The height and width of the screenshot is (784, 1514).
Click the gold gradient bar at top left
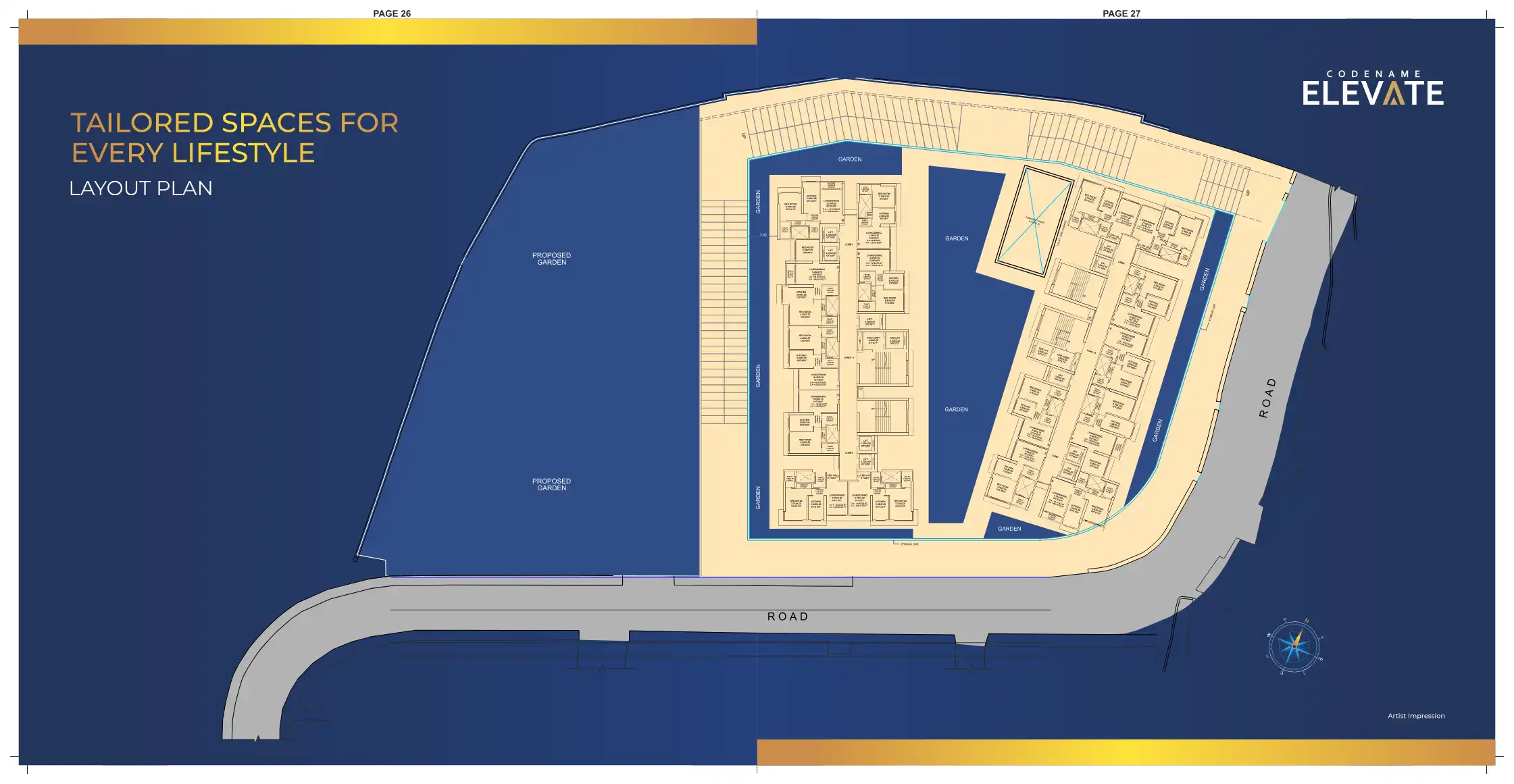pyautogui.click(x=387, y=32)
